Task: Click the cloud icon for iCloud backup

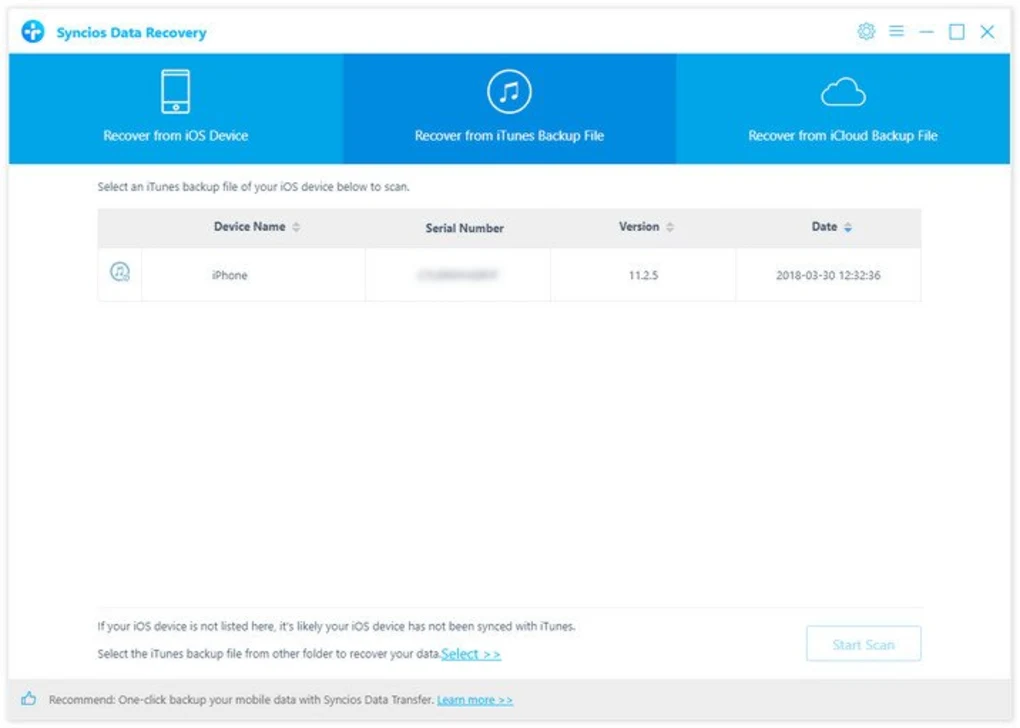Action: pos(842,92)
